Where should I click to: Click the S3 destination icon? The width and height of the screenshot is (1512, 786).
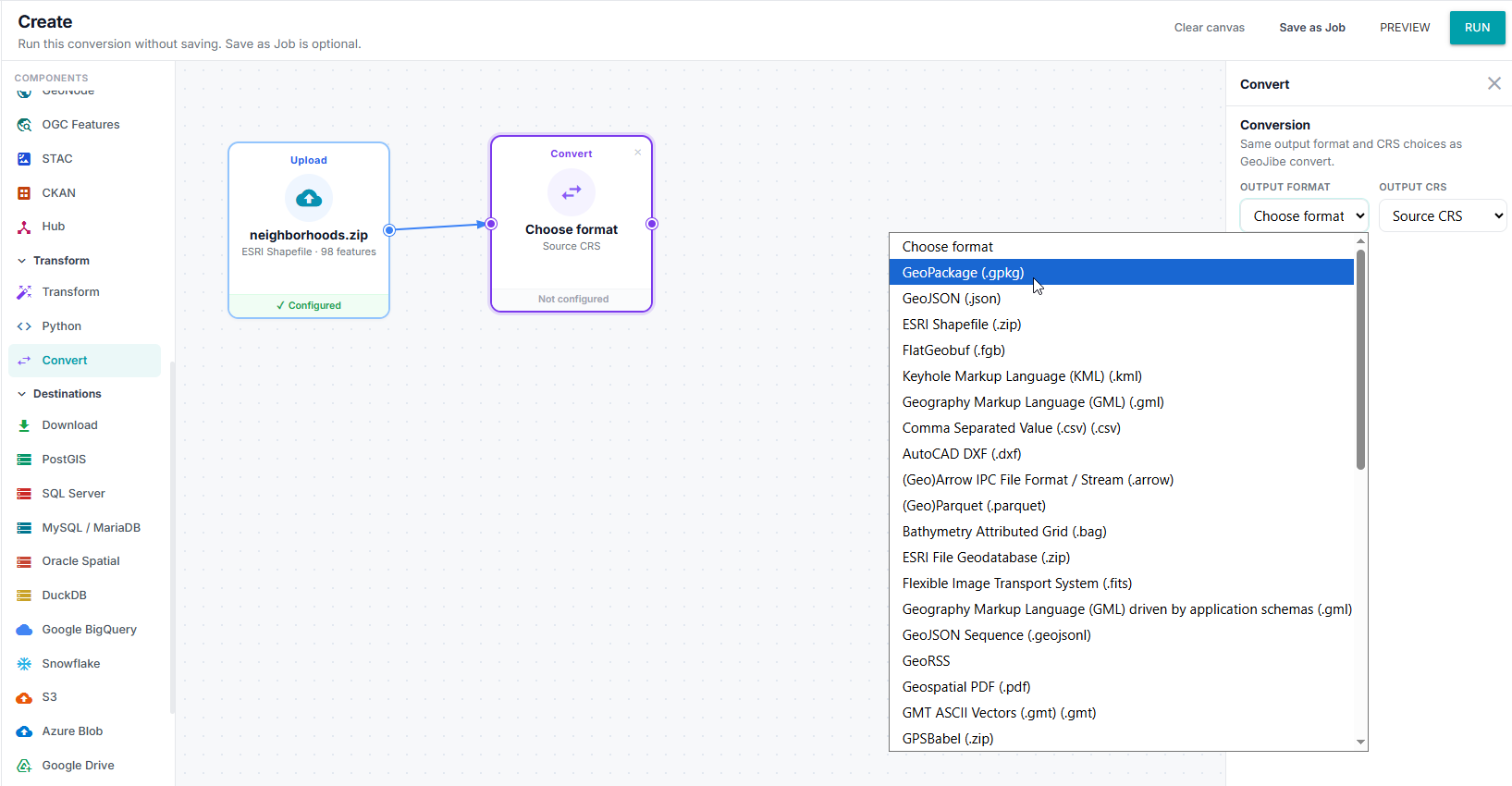[24, 697]
